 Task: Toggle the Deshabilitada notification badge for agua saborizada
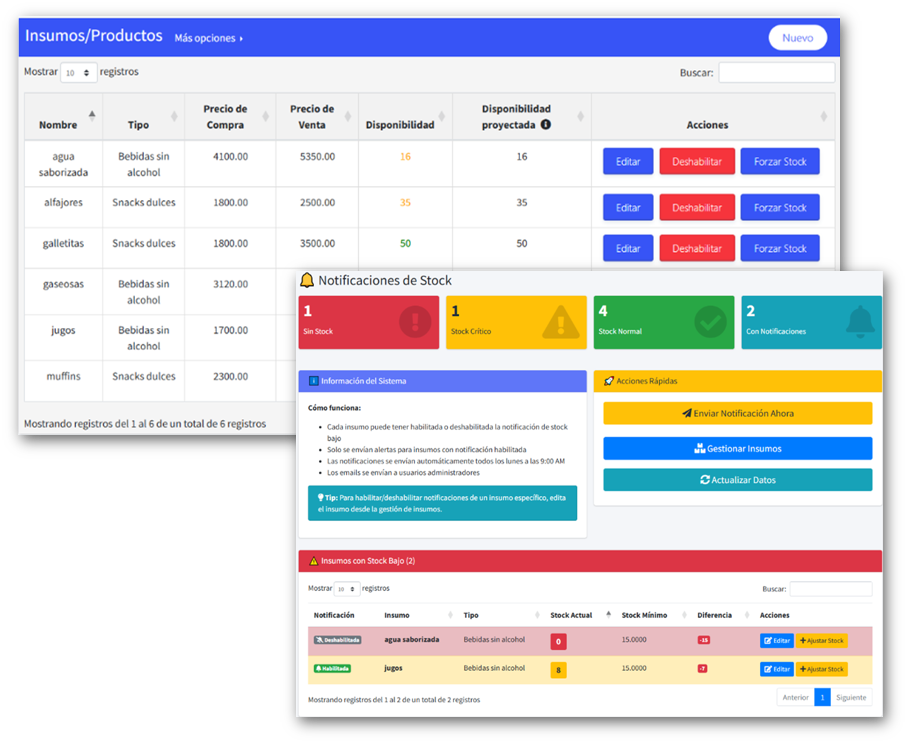pyautogui.click(x=337, y=640)
